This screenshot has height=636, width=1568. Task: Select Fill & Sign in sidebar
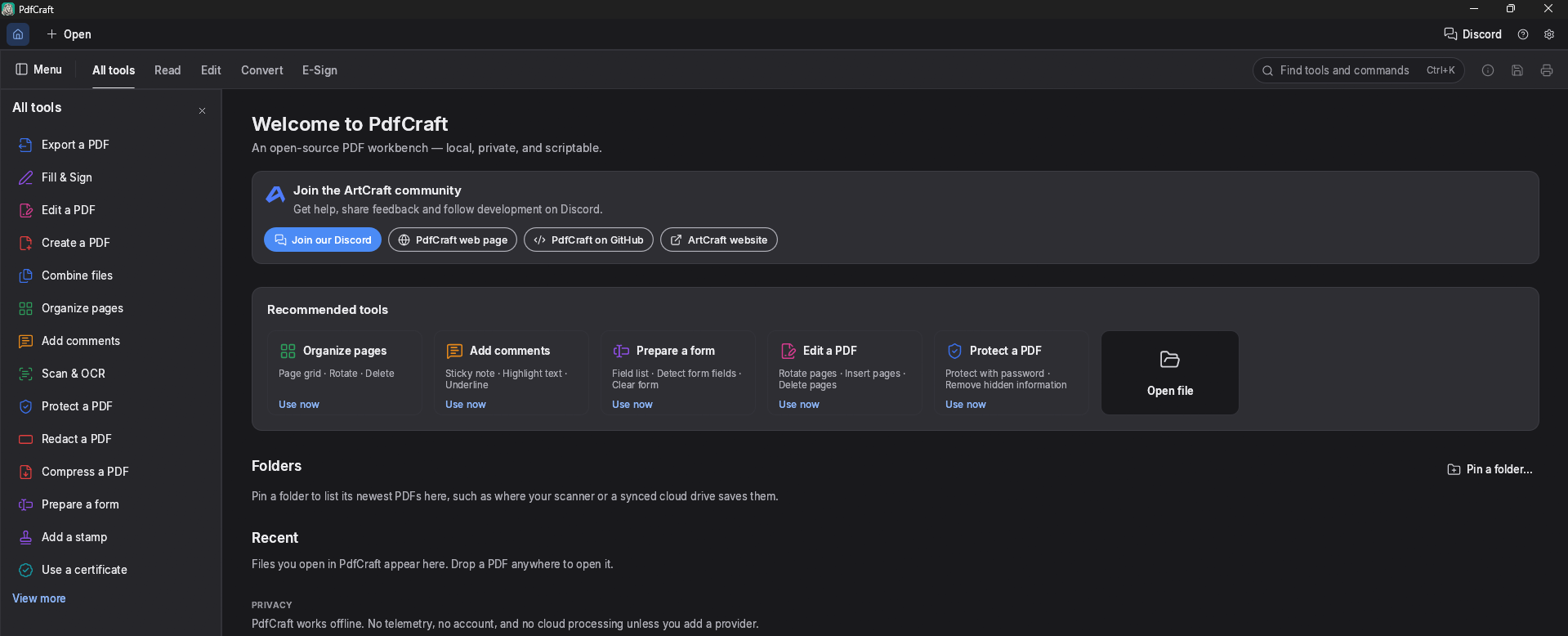[110, 177]
